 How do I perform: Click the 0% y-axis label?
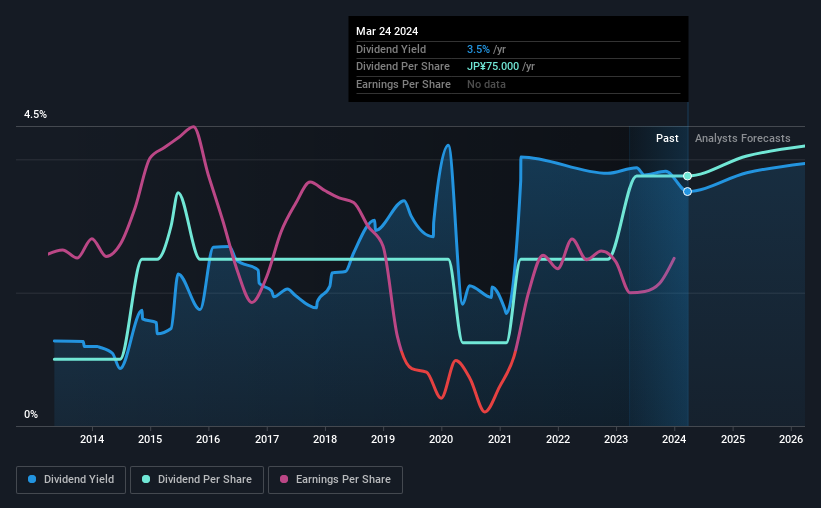31,414
